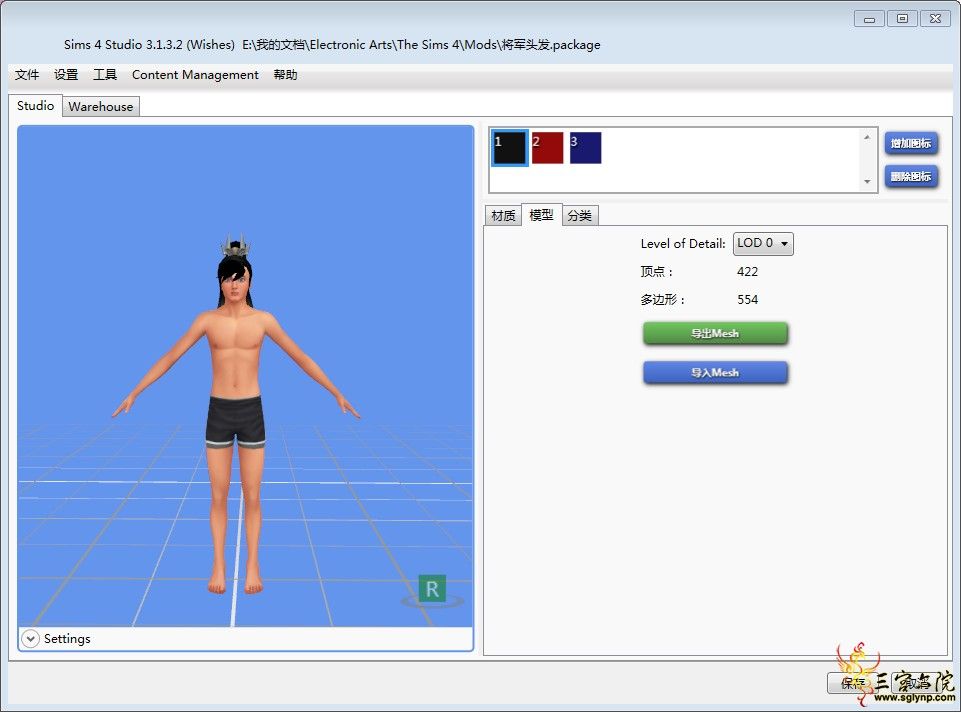Open the 分类 tab

tap(579, 216)
